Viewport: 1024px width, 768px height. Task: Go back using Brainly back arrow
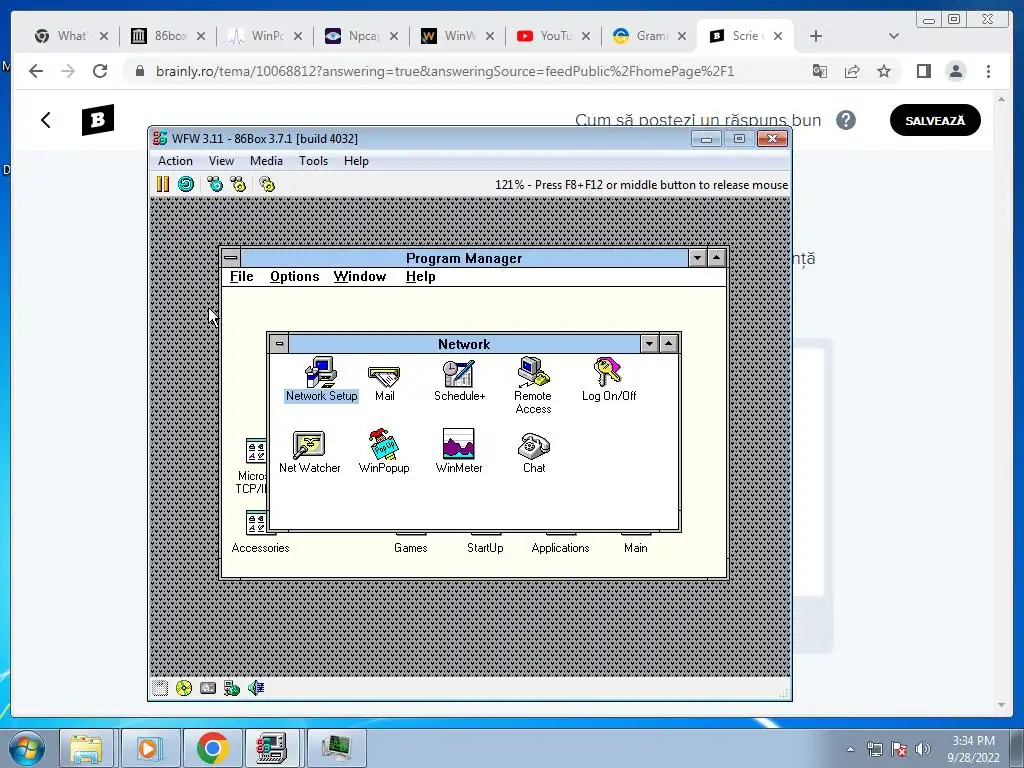pos(46,120)
